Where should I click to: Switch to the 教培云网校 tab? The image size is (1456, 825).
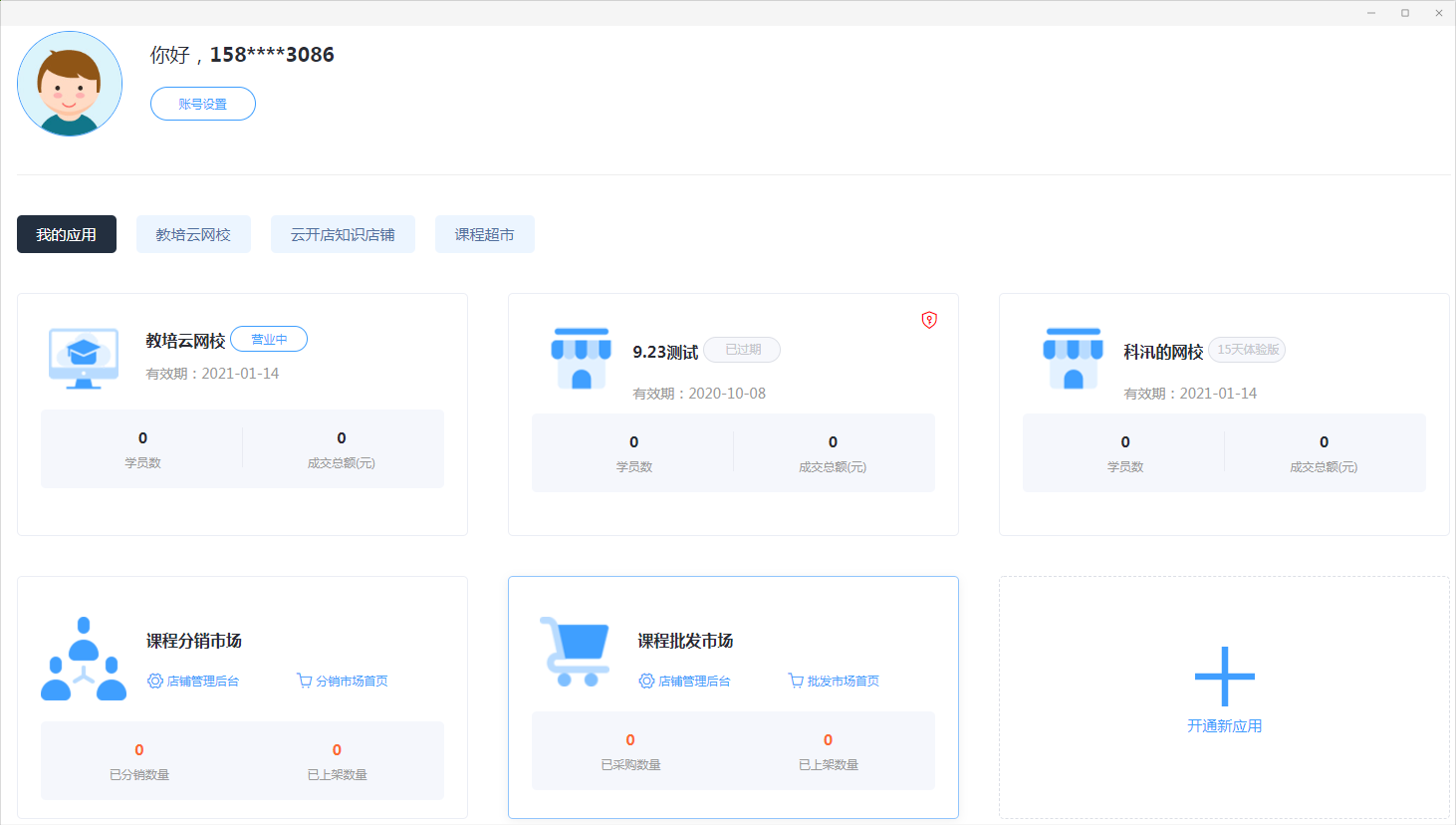(193, 234)
